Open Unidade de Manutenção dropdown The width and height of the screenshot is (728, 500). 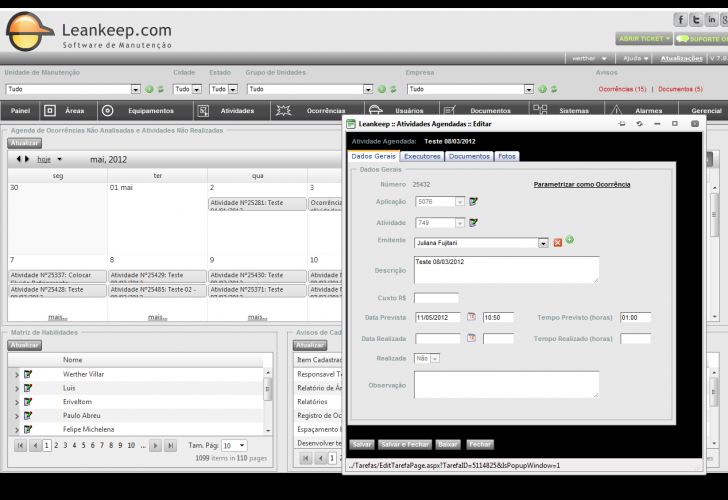click(x=136, y=89)
